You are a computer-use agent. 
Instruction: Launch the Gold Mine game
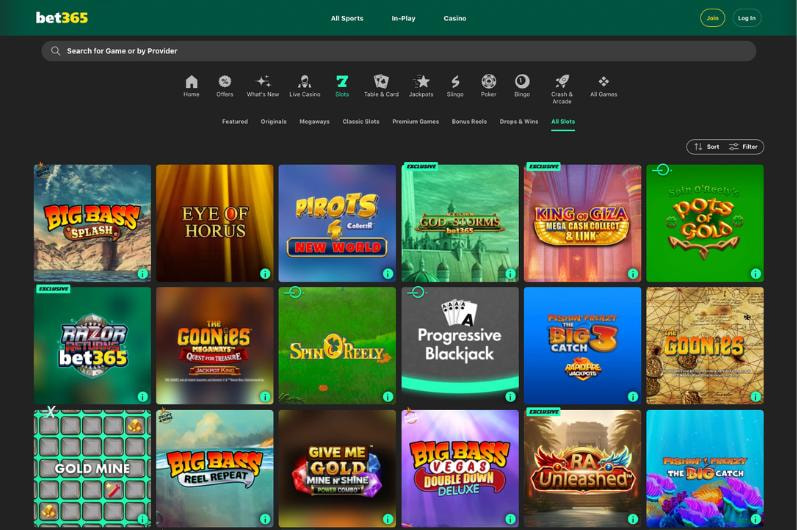pos(93,469)
